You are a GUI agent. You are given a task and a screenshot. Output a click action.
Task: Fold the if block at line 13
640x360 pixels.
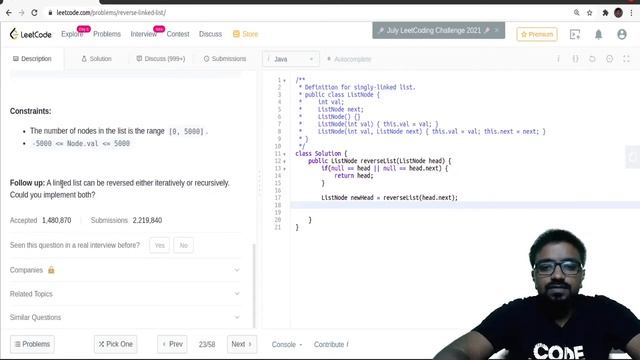pos(284,169)
